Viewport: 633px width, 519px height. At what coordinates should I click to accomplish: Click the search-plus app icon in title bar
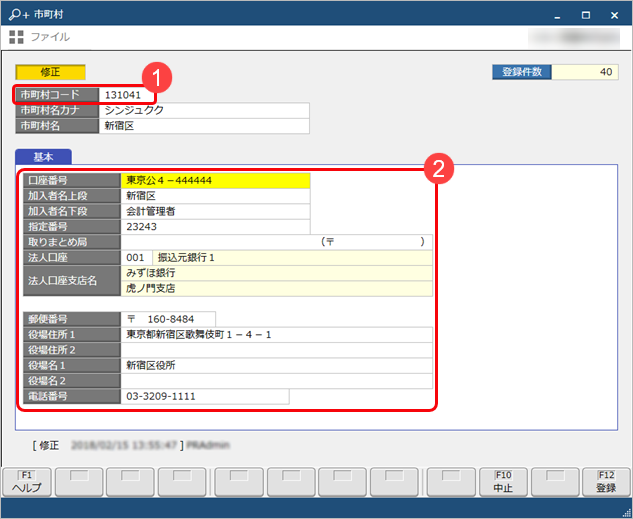click(17, 13)
